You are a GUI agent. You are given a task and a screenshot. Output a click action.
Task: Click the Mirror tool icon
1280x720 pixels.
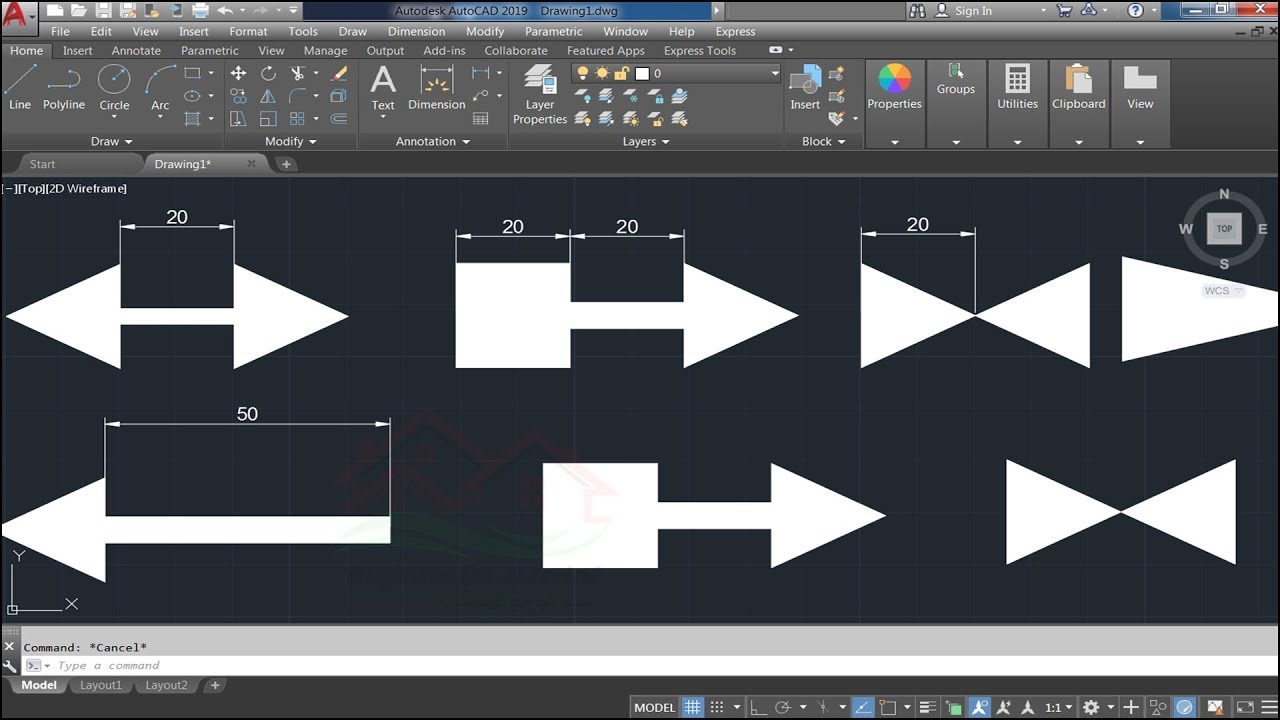tap(268, 96)
